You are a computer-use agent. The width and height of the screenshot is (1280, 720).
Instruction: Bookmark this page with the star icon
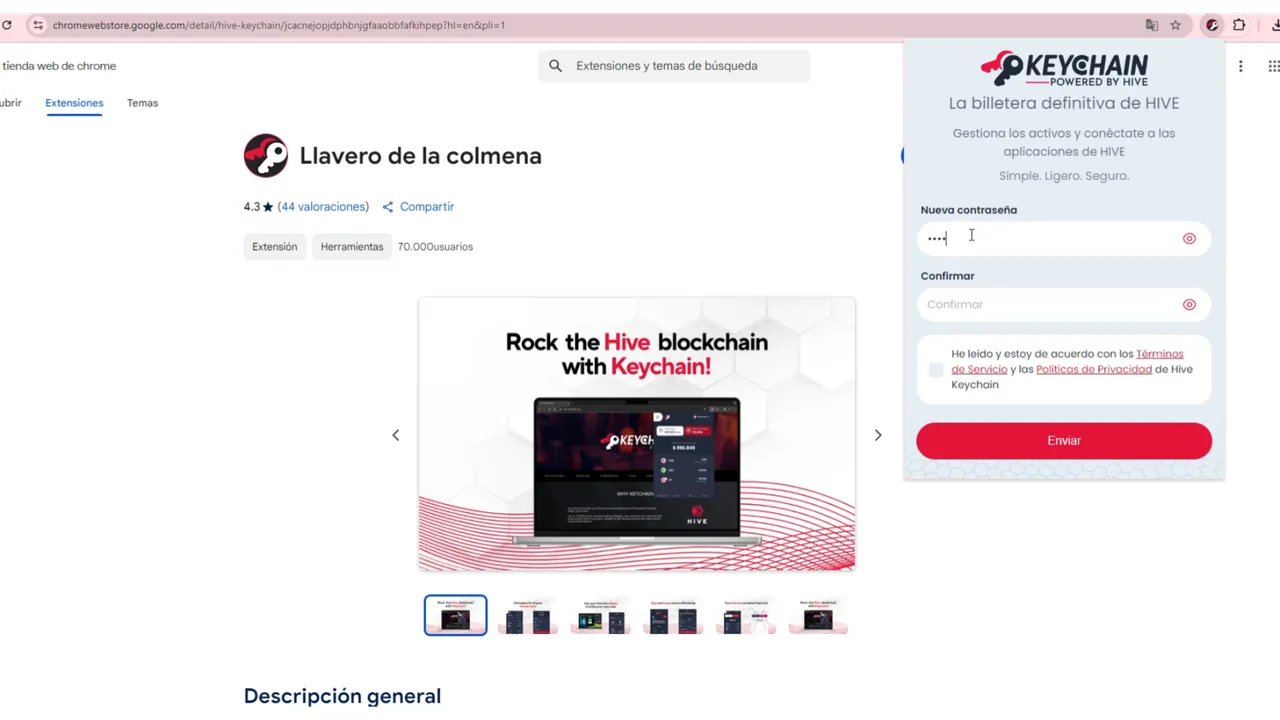[1176, 25]
